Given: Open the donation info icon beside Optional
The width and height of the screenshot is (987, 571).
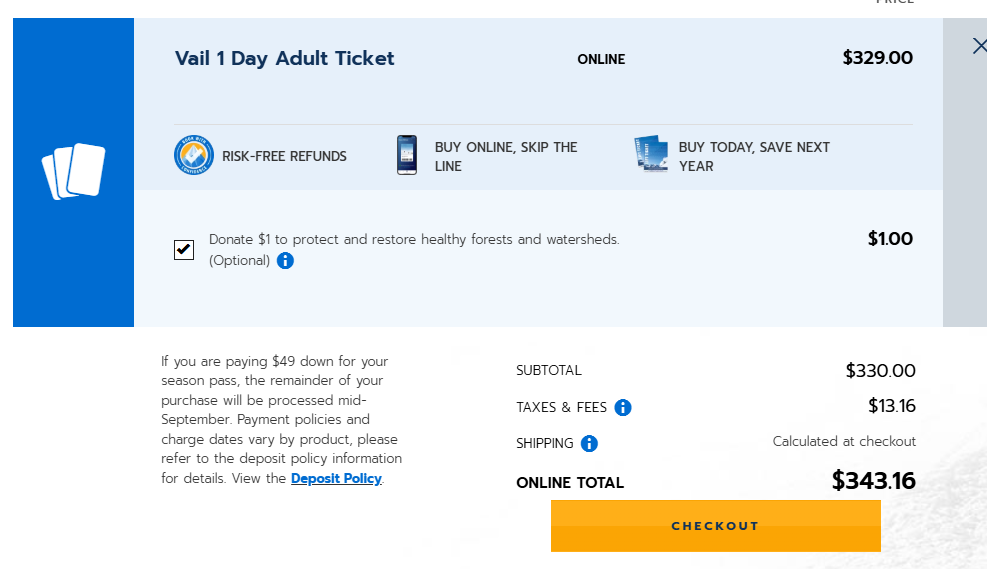Looking at the screenshot, I should [285, 261].
